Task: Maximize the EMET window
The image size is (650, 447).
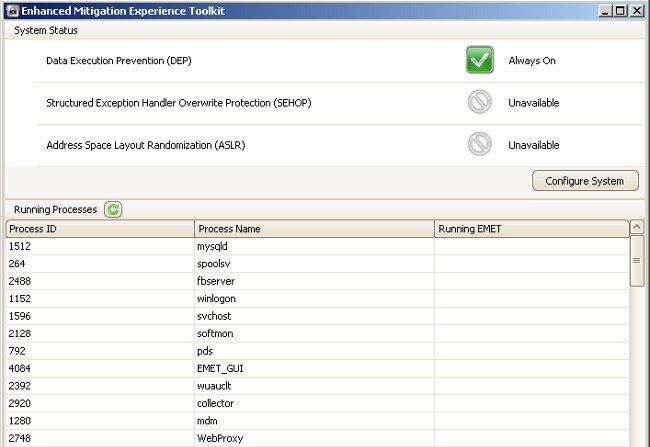Action: click(x=620, y=11)
